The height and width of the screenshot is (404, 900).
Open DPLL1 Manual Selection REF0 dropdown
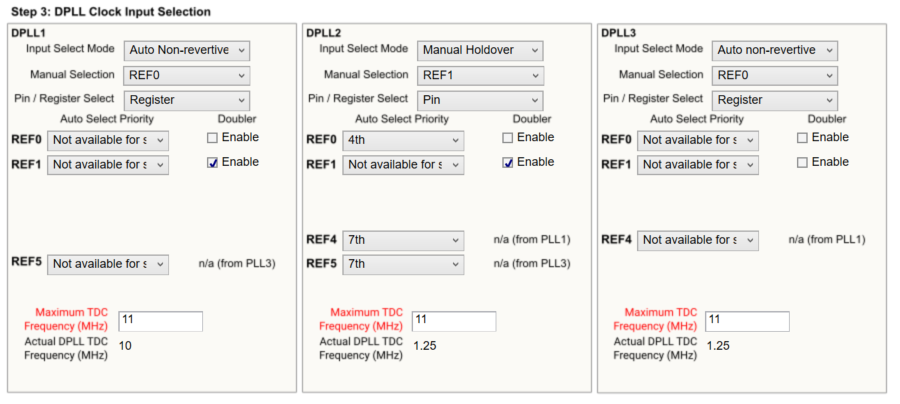tap(186, 75)
